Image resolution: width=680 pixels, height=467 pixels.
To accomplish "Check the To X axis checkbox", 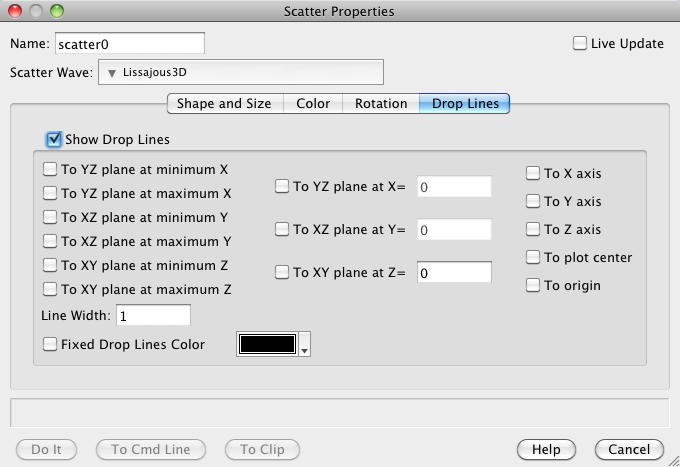I will coord(534,173).
